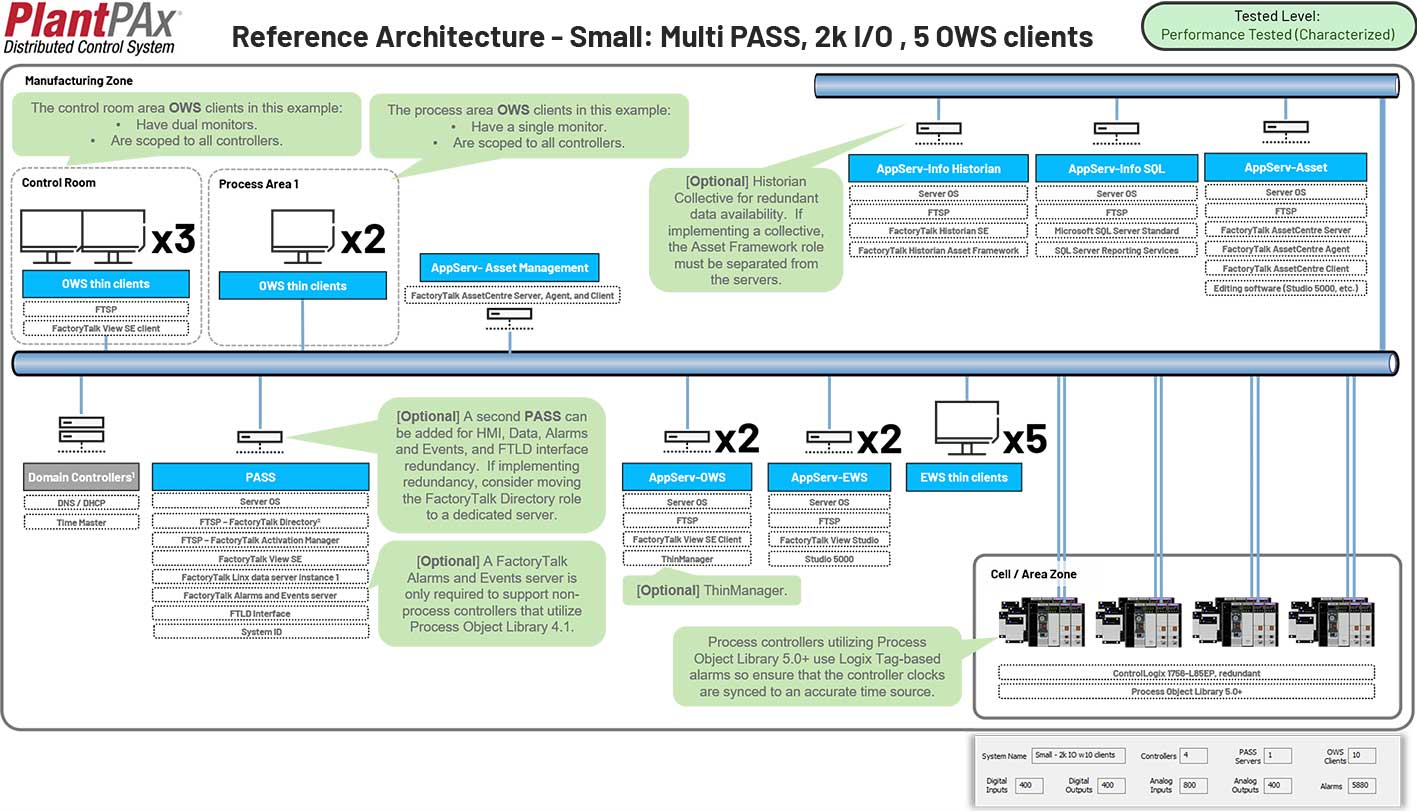Click the EWS thin clients header

(x=964, y=477)
